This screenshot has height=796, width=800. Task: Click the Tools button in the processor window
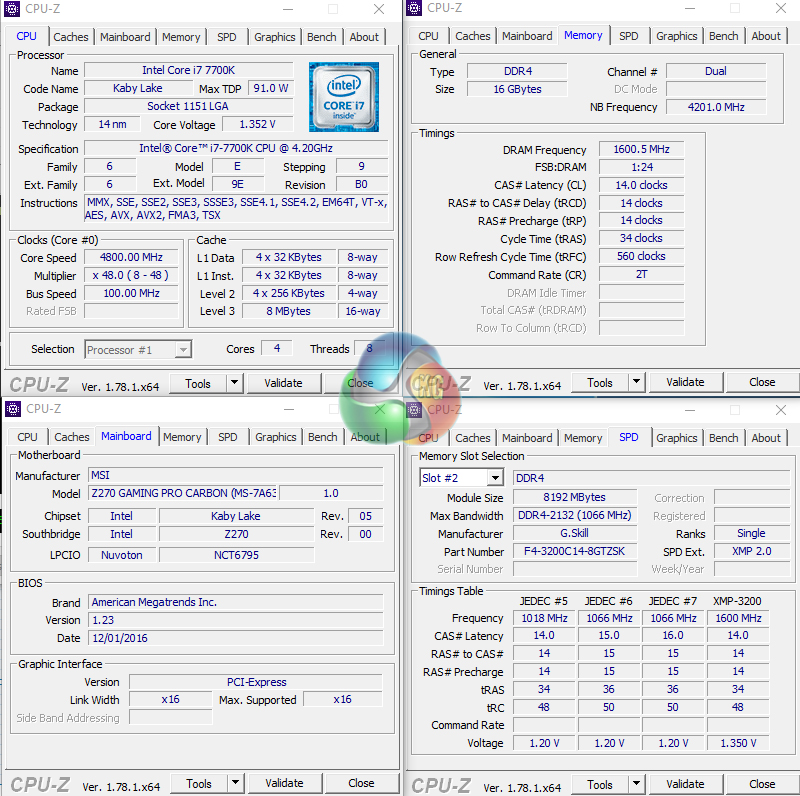198,383
